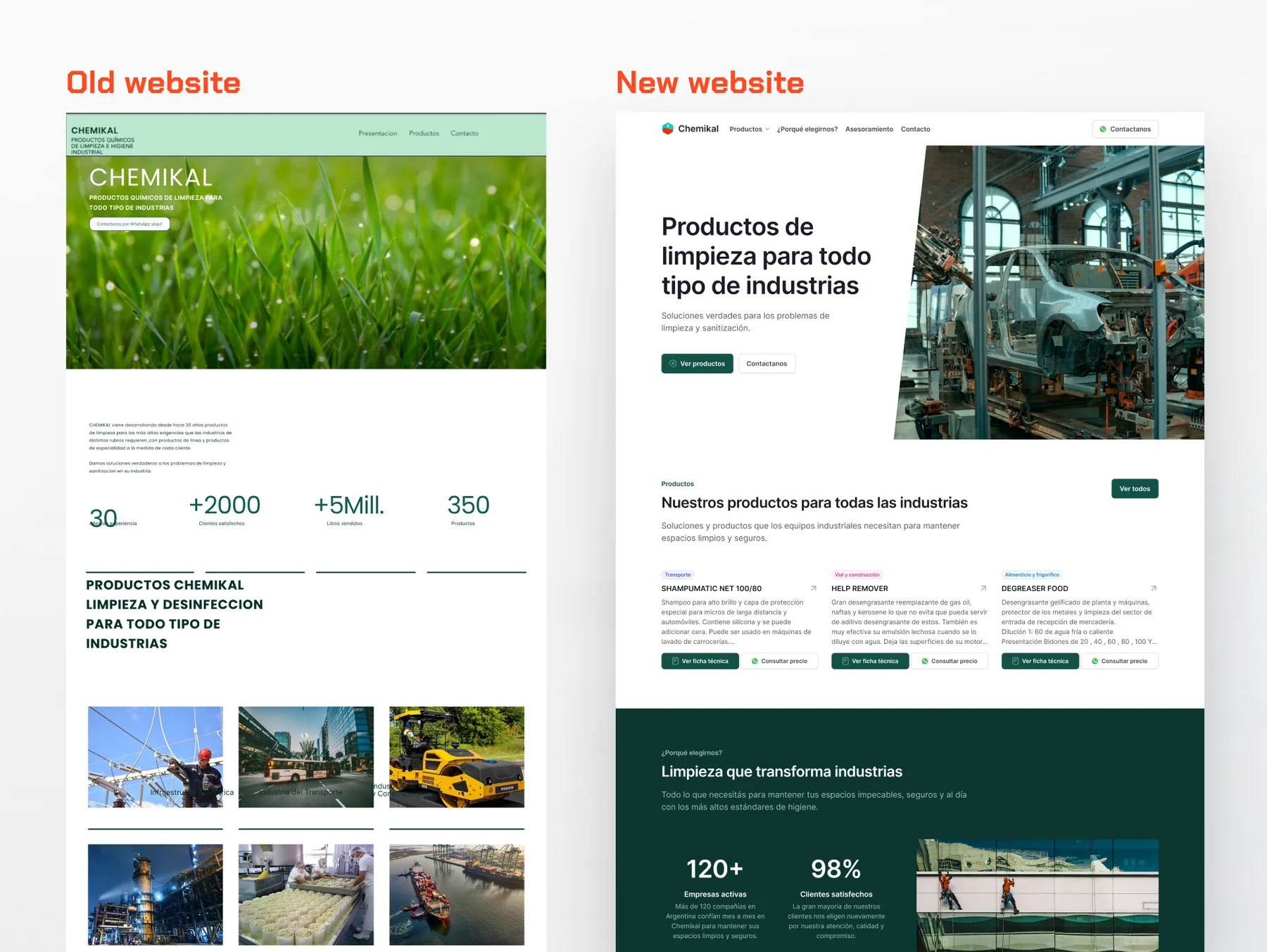Click the Contactanos button beside Ver productos

(767, 364)
